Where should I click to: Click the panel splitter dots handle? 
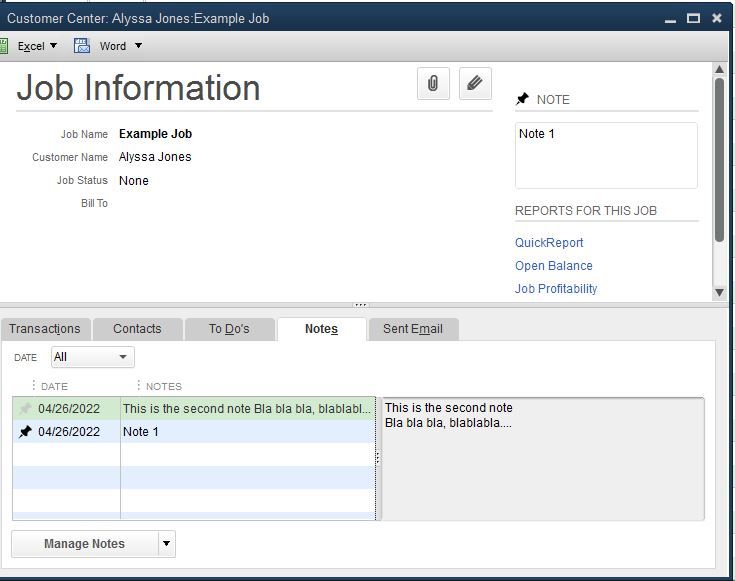click(x=360, y=305)
